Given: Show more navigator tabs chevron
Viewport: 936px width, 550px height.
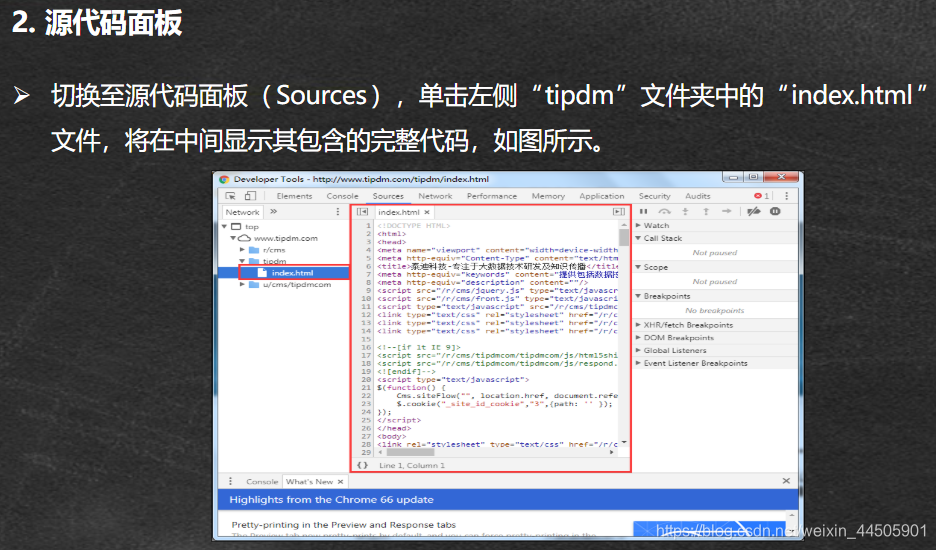Looking at the screenshot, I should 273,211.
